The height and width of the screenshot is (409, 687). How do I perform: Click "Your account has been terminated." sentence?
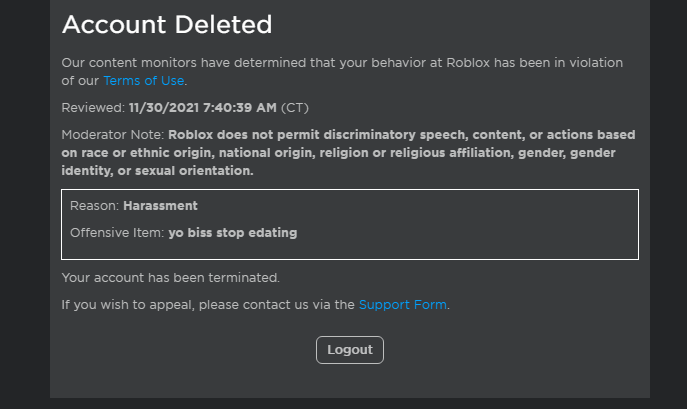tap(171, 278)
